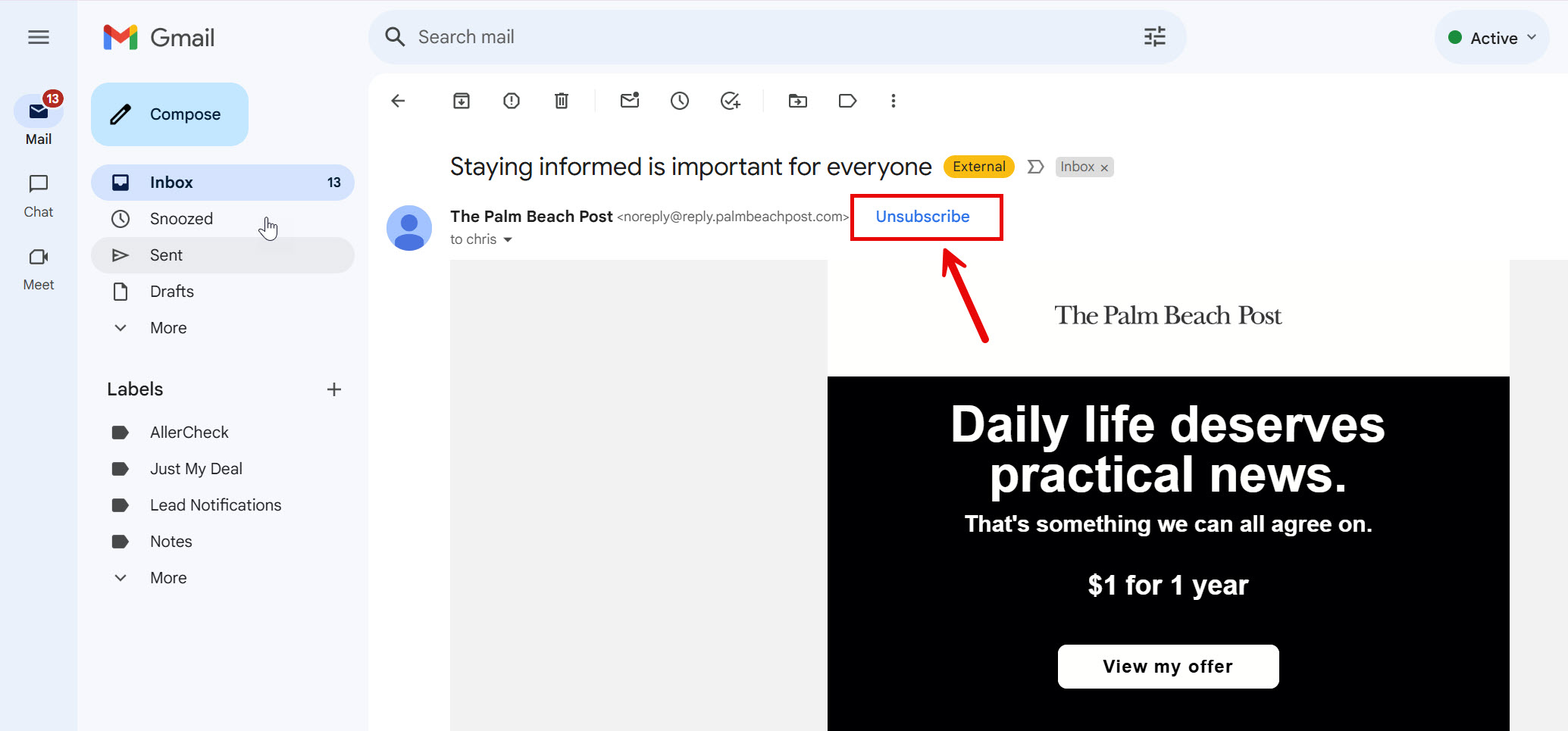Show search options filter icon
Image resolution: width=1568 pixels, height=731 pixels.
pyautogui.click(x=1154, y=36)
